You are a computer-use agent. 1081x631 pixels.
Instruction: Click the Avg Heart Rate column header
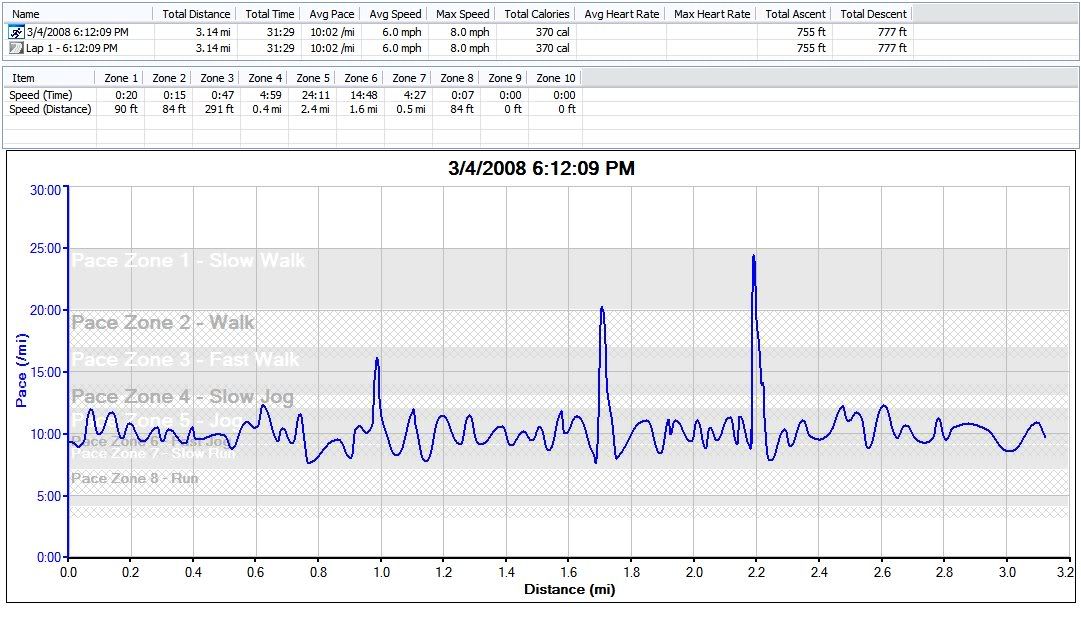(621, 14)
